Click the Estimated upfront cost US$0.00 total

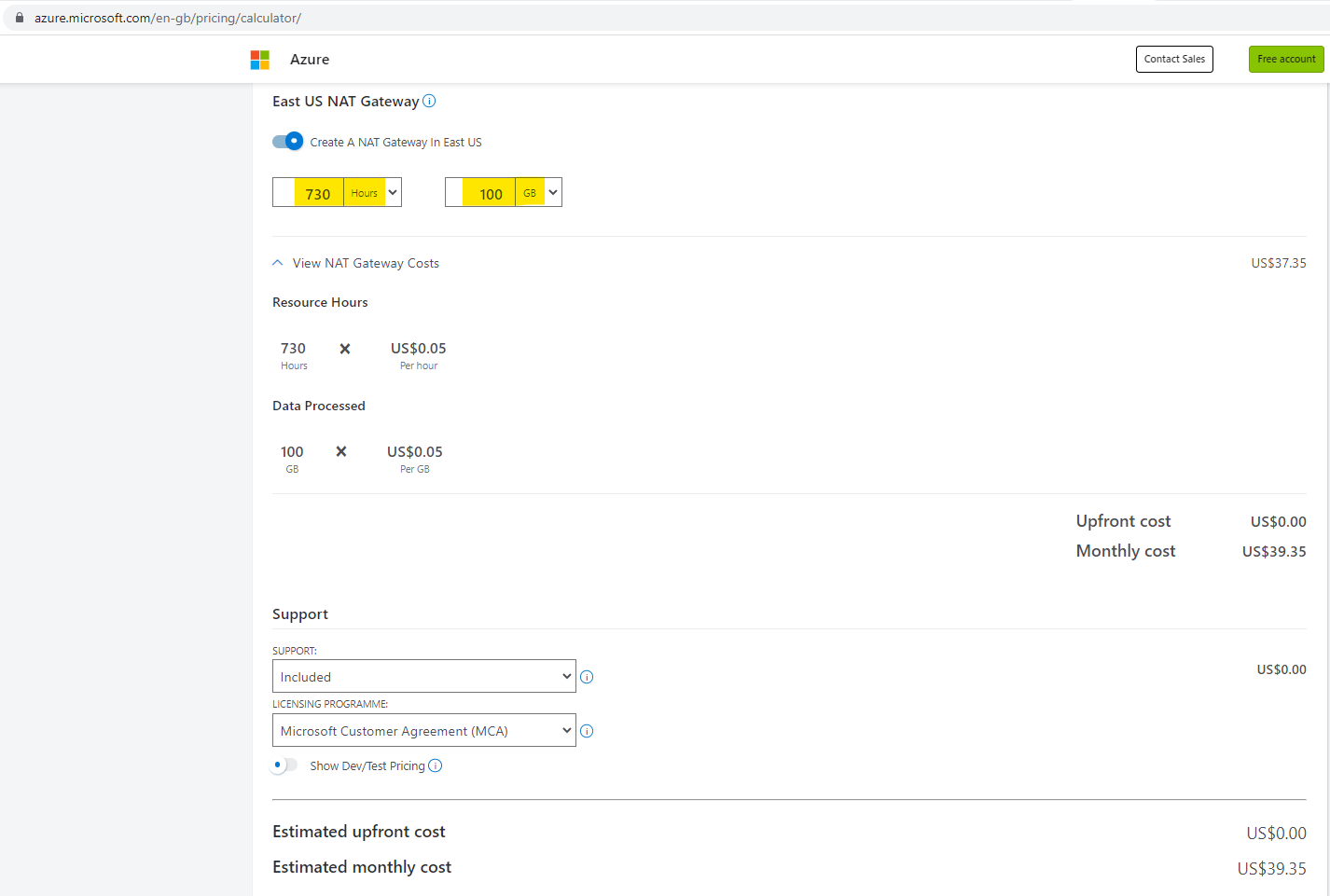[x=1276, y=833]
